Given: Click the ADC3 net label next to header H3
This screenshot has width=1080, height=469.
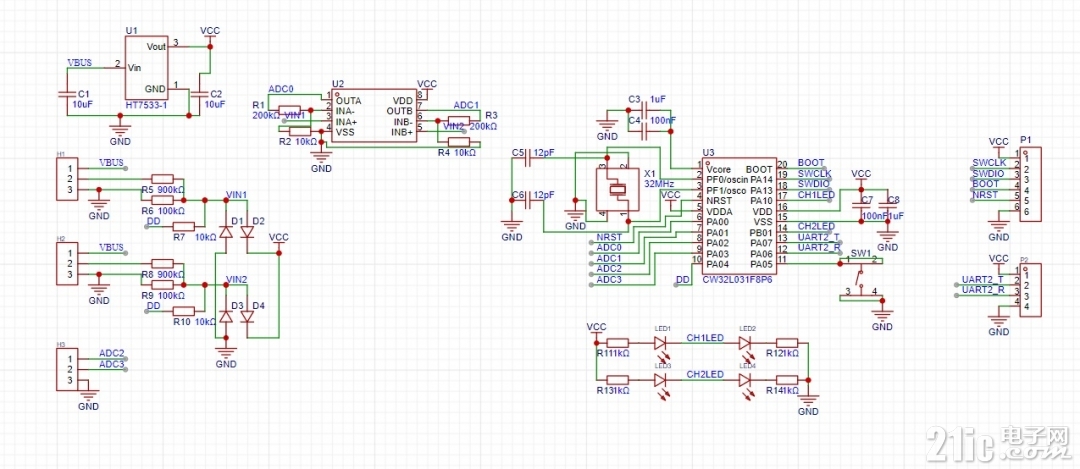Looking at the screenshot, I should [x=112, y=364].
